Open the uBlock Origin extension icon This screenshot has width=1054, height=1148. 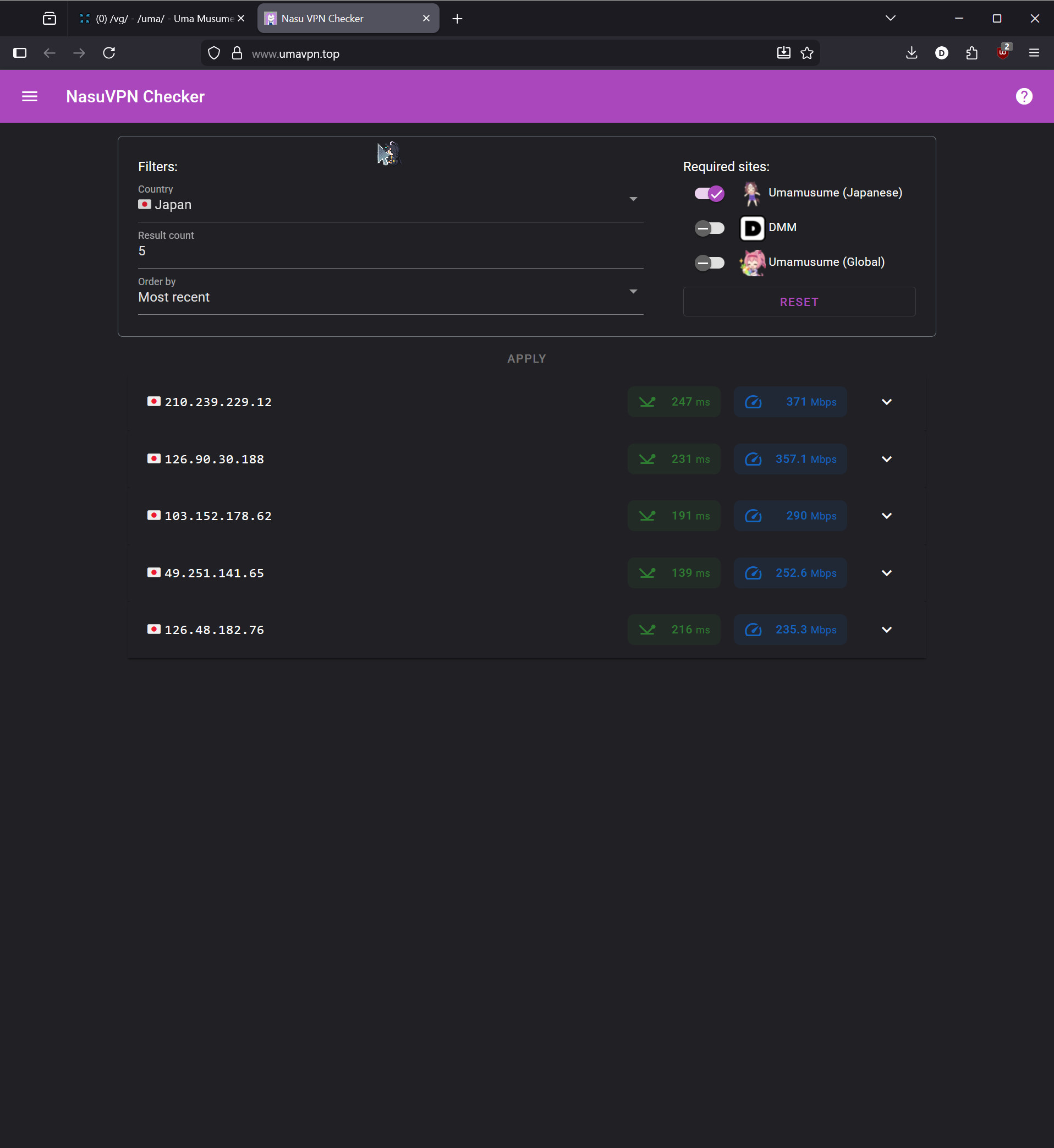[1003, 52]
